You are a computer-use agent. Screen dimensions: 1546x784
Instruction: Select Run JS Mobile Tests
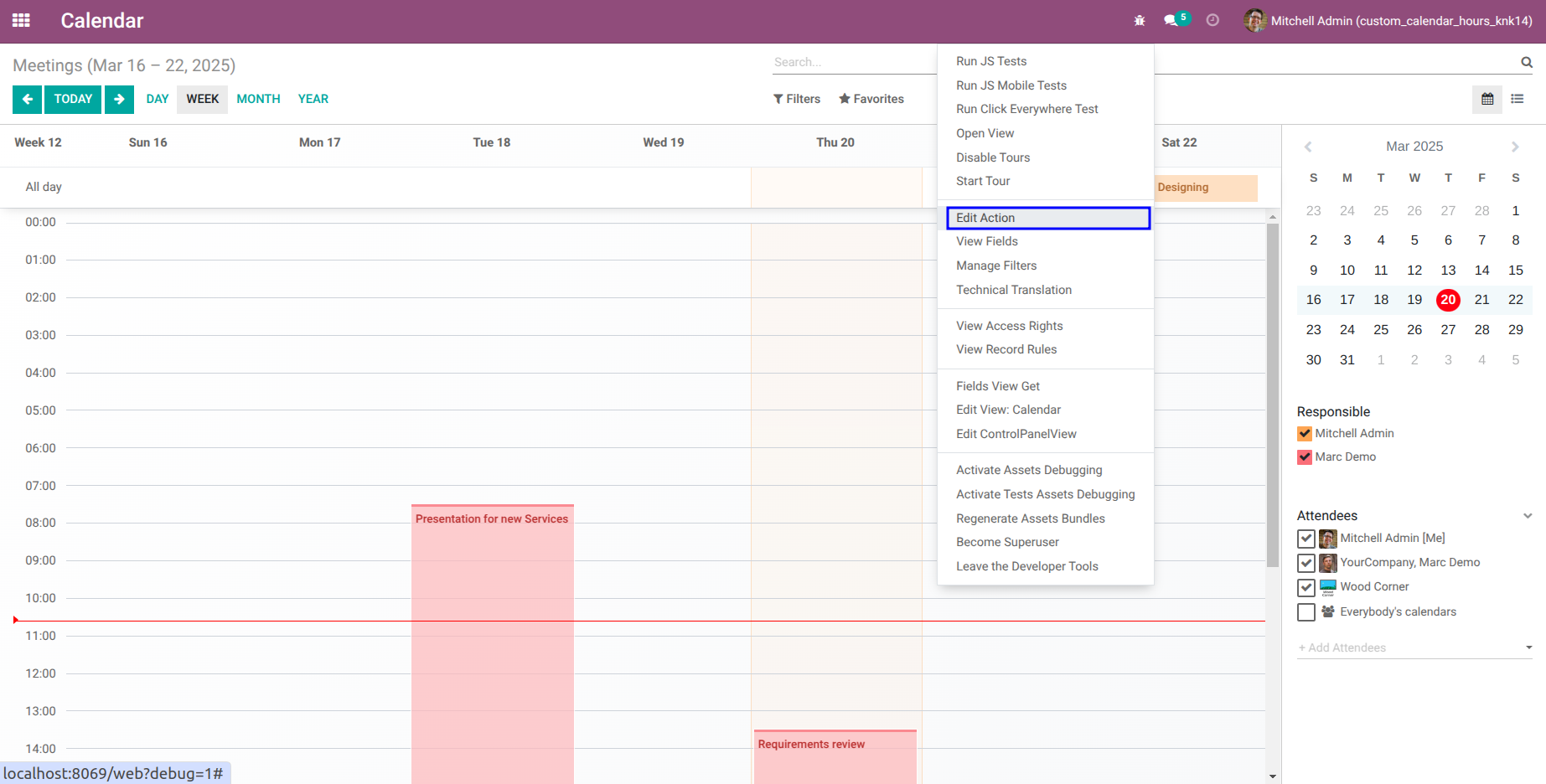tap(1046, 85)
